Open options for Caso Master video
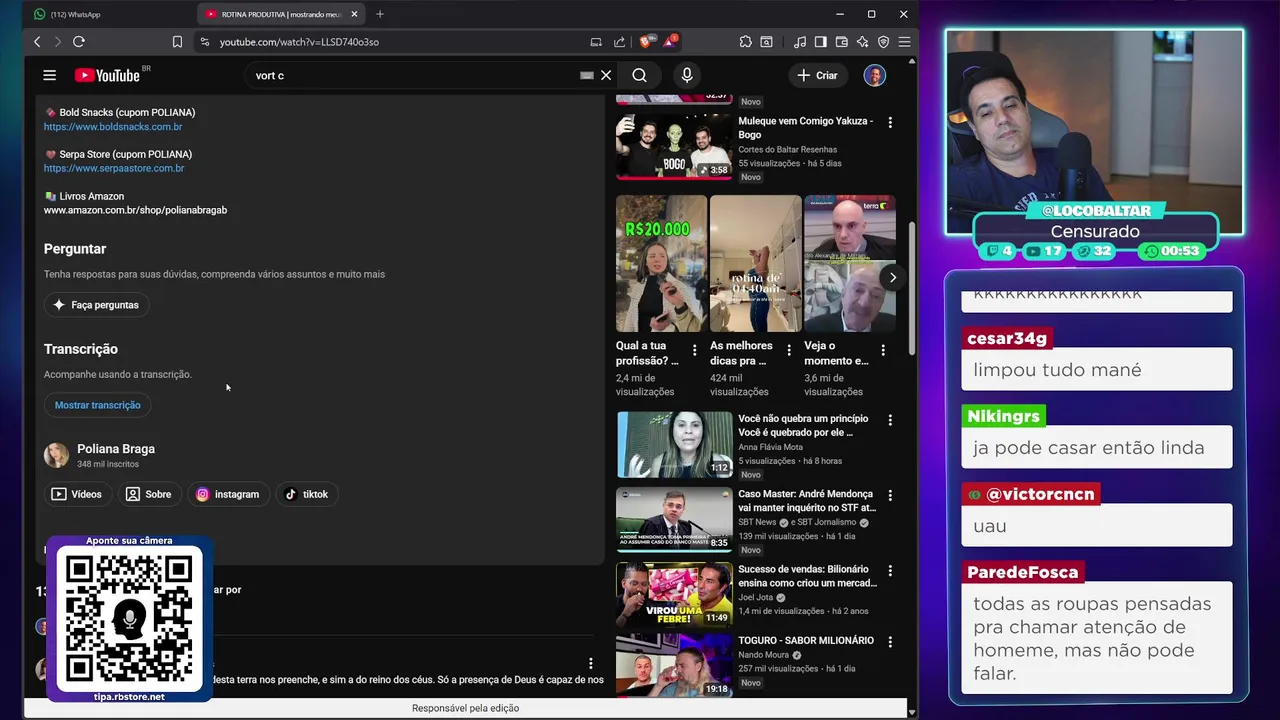Screen dimensions: 1280x720 click(890, 495)
